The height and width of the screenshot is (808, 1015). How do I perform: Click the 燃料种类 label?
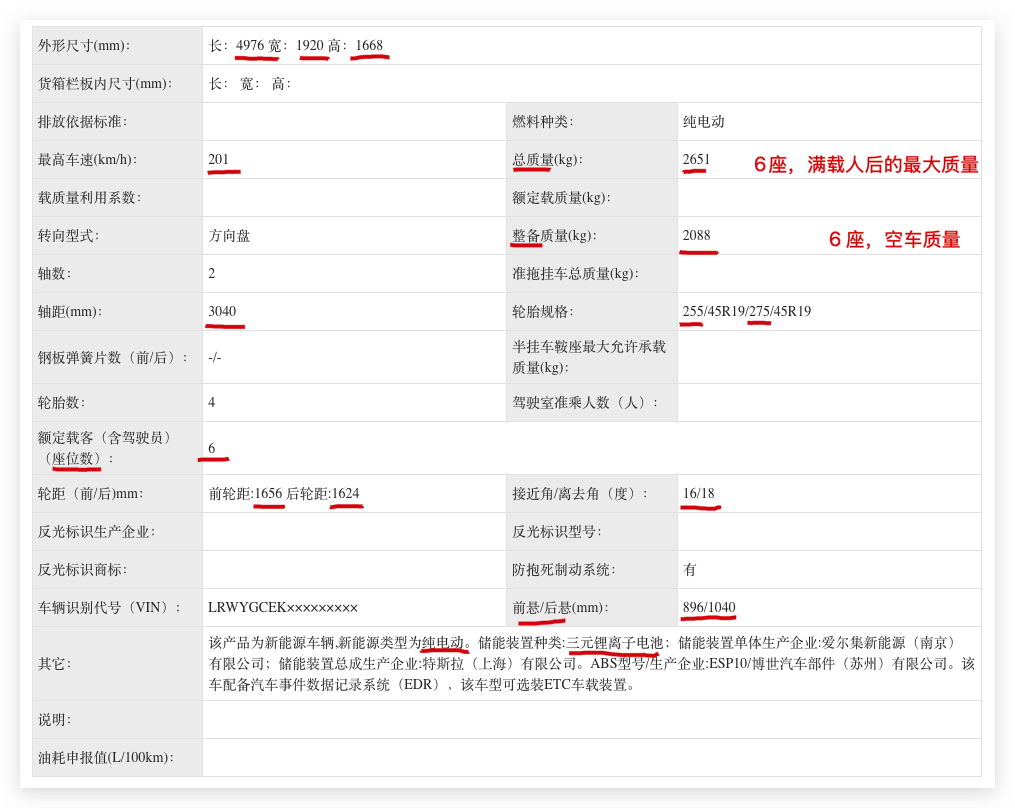pos(543,122)
